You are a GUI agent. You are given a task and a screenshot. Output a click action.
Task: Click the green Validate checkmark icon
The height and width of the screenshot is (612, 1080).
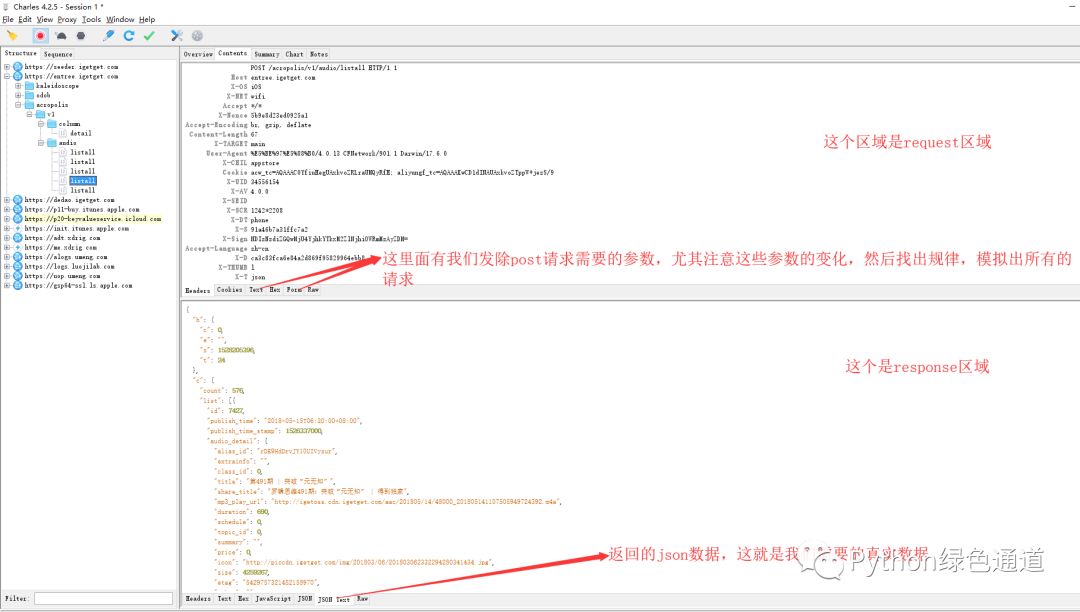149,36
